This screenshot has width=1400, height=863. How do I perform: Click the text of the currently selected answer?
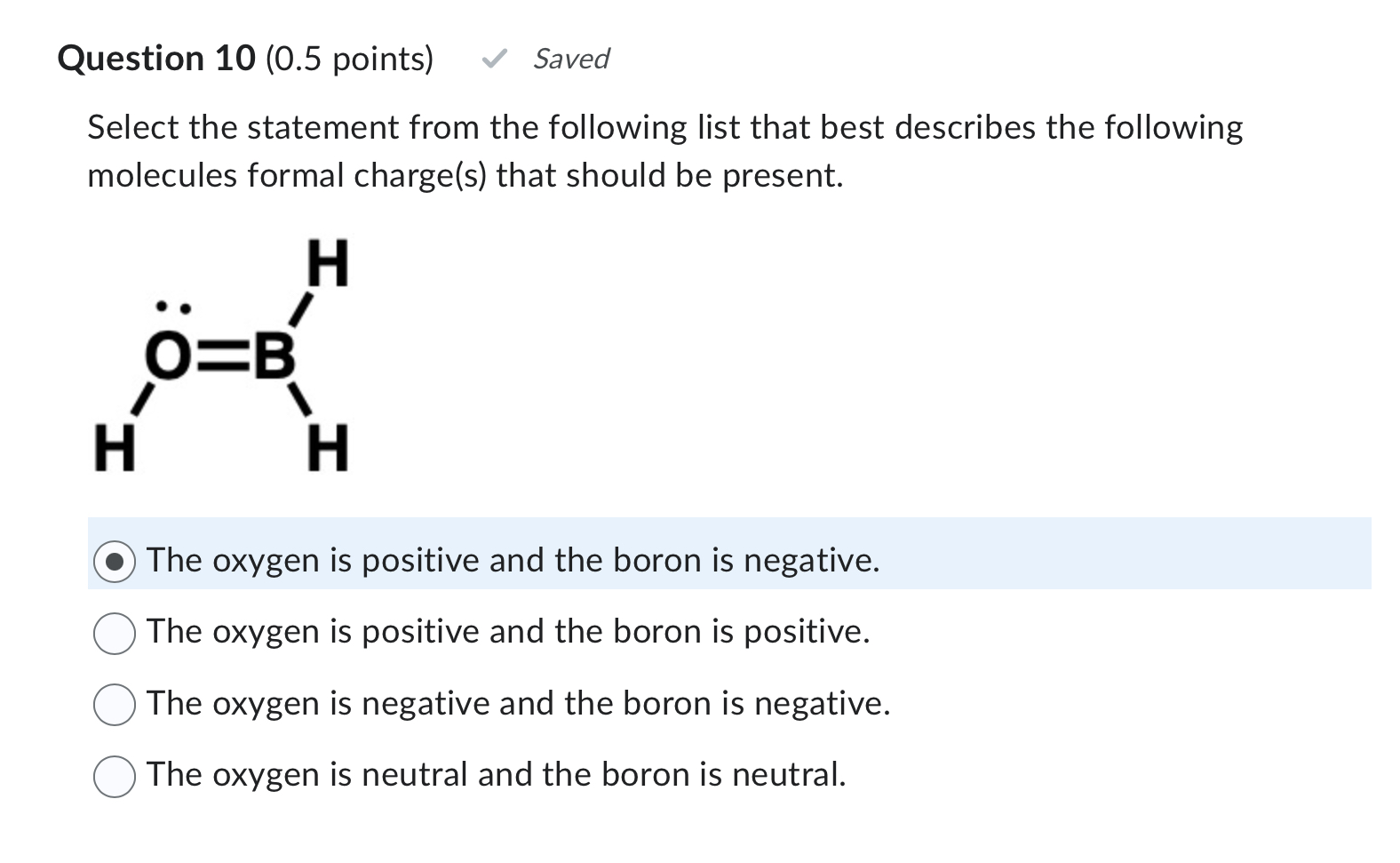tap(513, 560)
